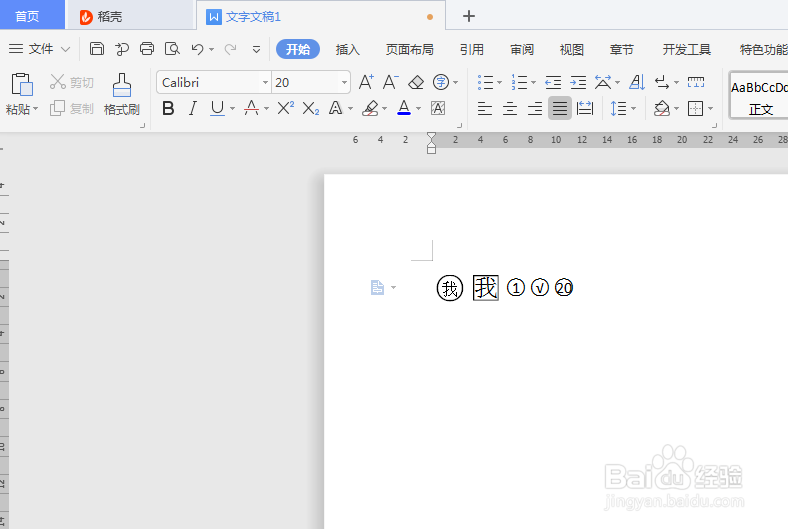
Task: Click the boxed 我 character in document
Action: pos(485,288)
